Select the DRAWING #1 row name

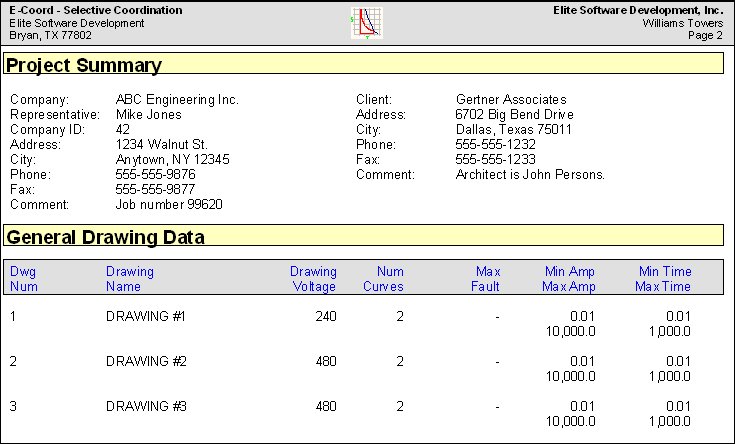(146, 316)
